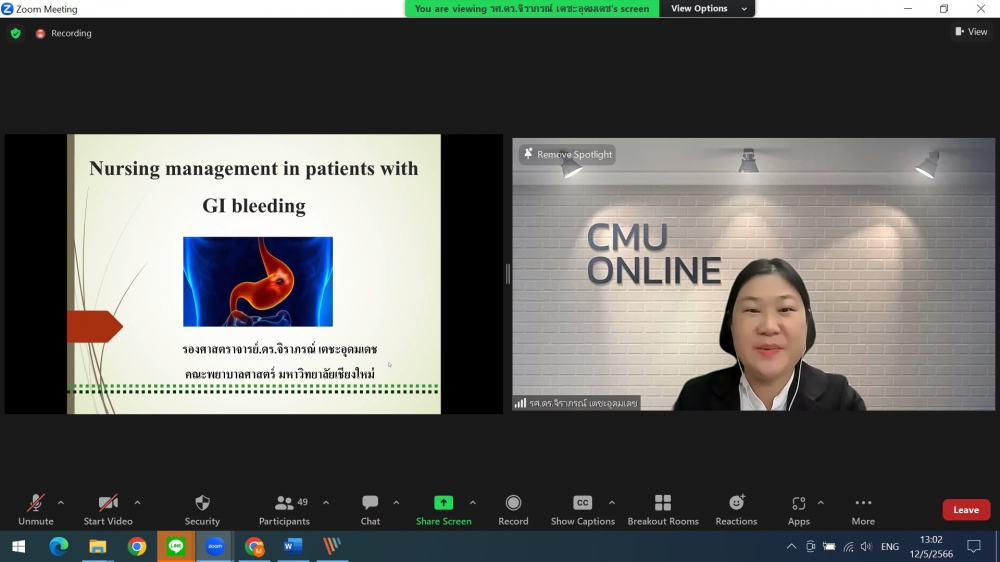Screen dimensions: 1000x562
Task: Click Remove Spotlight on speaker video
Action: point(567,155)
